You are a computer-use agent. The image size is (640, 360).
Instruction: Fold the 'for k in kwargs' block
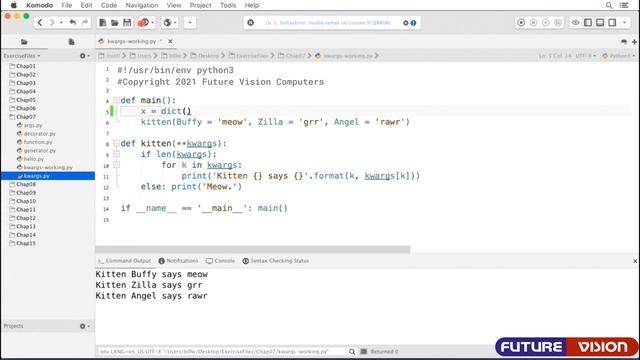click(x=116, y=165)
